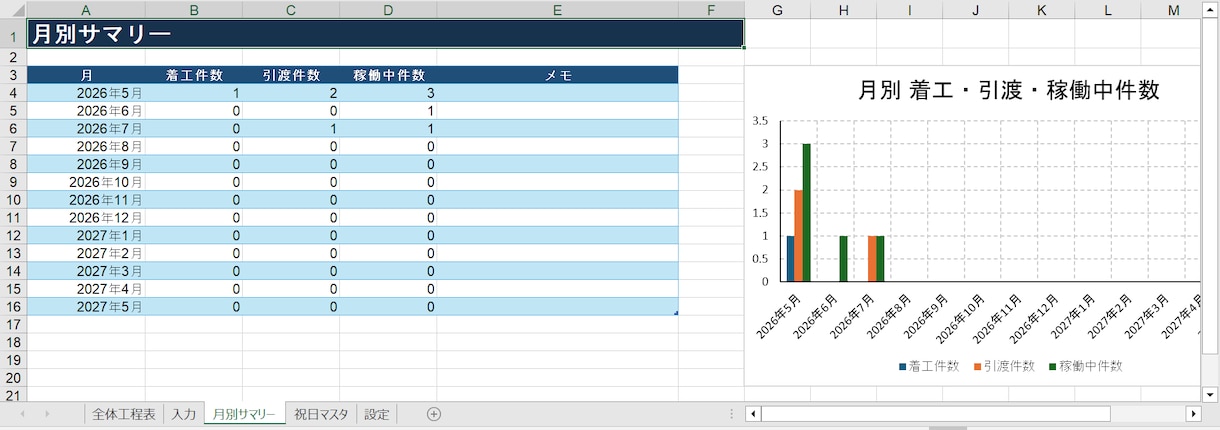Click the green 2026年6月 bar in chart
Viewport: 1220px width, 430px height.
844,259
